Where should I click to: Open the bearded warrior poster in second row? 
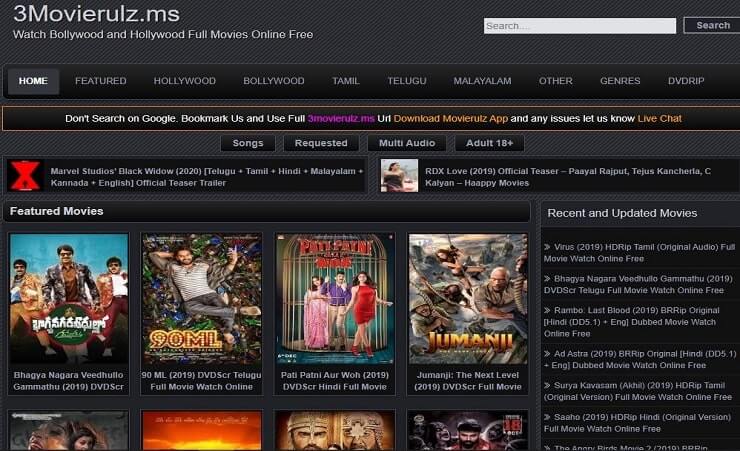click(x=335, y=431)
